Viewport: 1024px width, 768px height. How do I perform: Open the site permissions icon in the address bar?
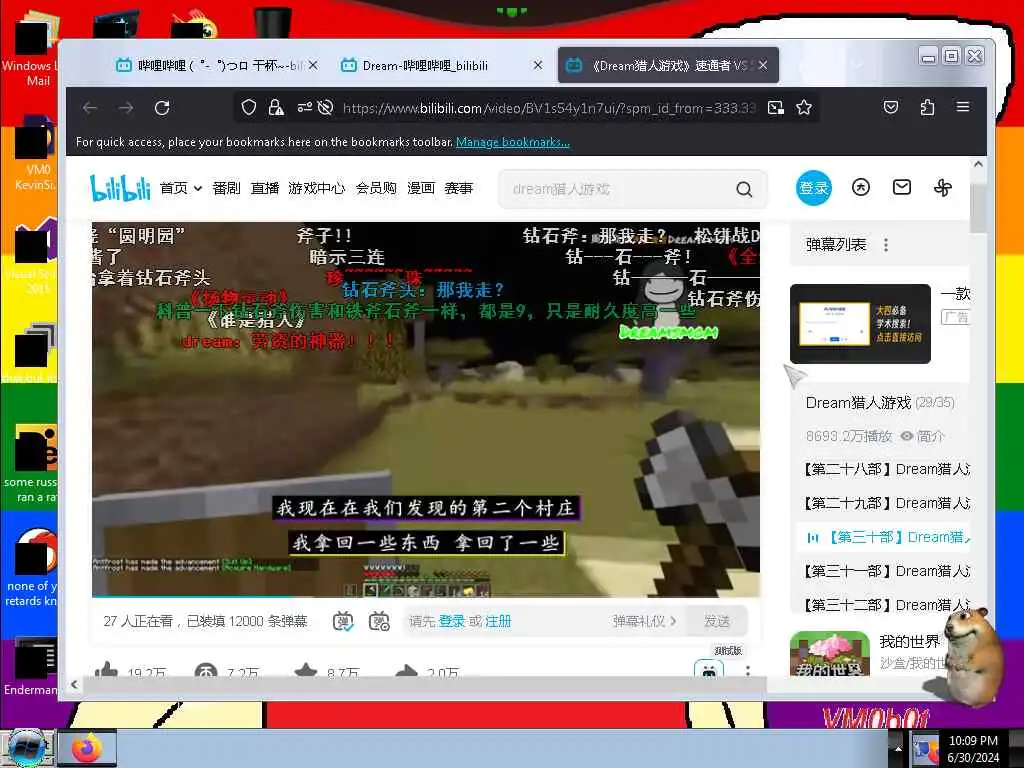click(x=304, y=108)
